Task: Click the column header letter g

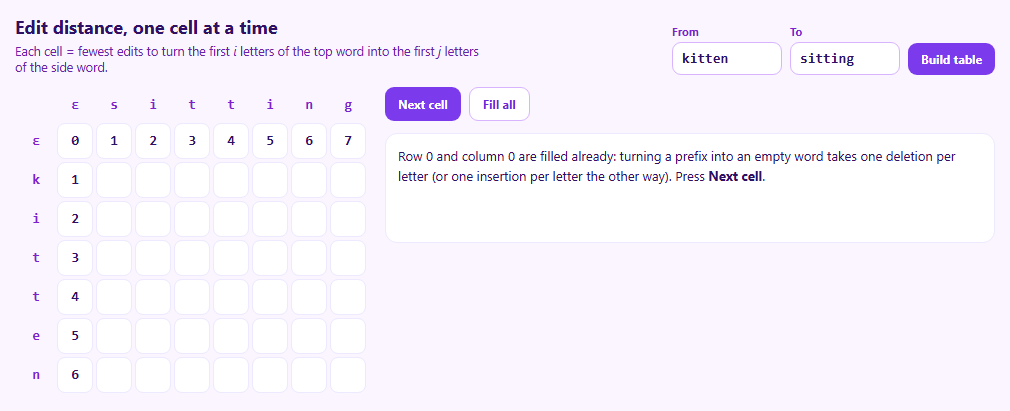Action: coord(348,105)
